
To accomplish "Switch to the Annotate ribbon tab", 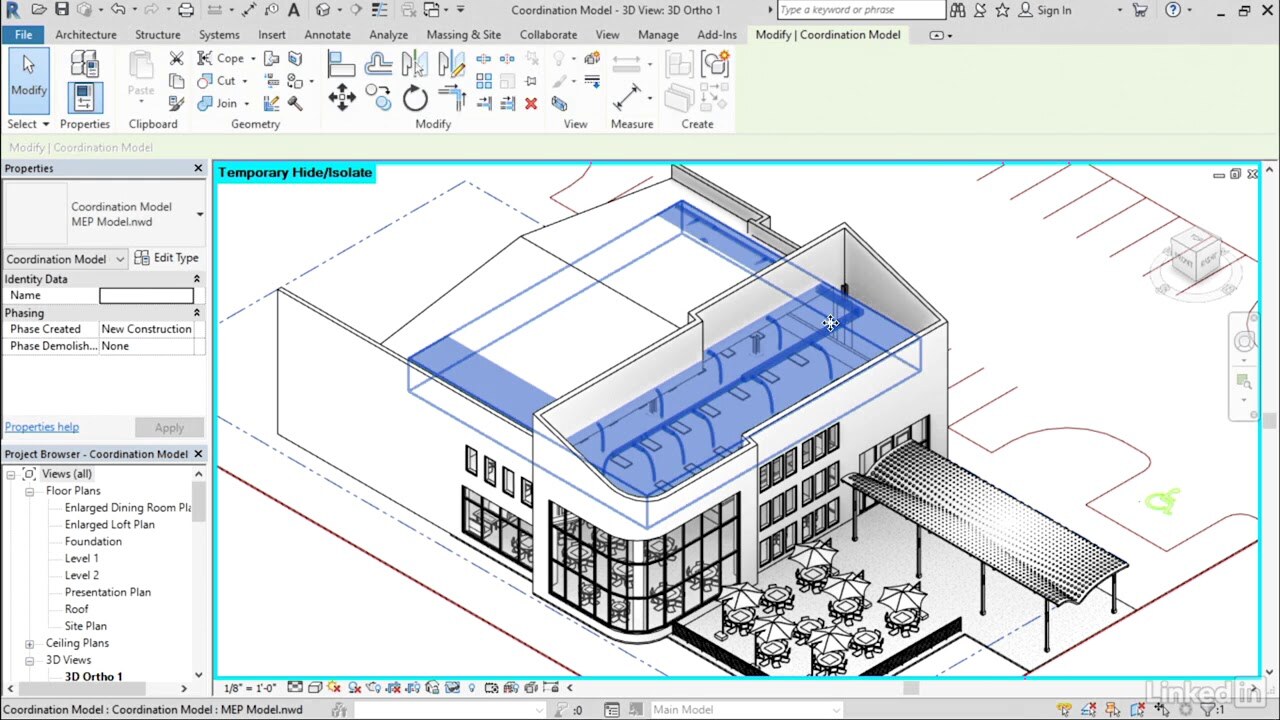I will coord(327,34).
